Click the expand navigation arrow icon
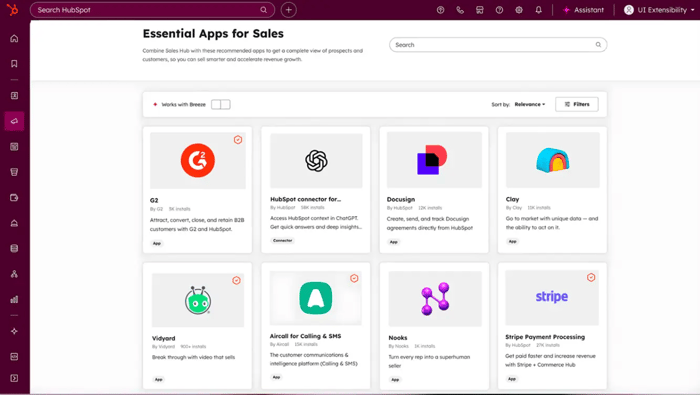The width and height of the screenshot is (700, 395). click(14, 378)
